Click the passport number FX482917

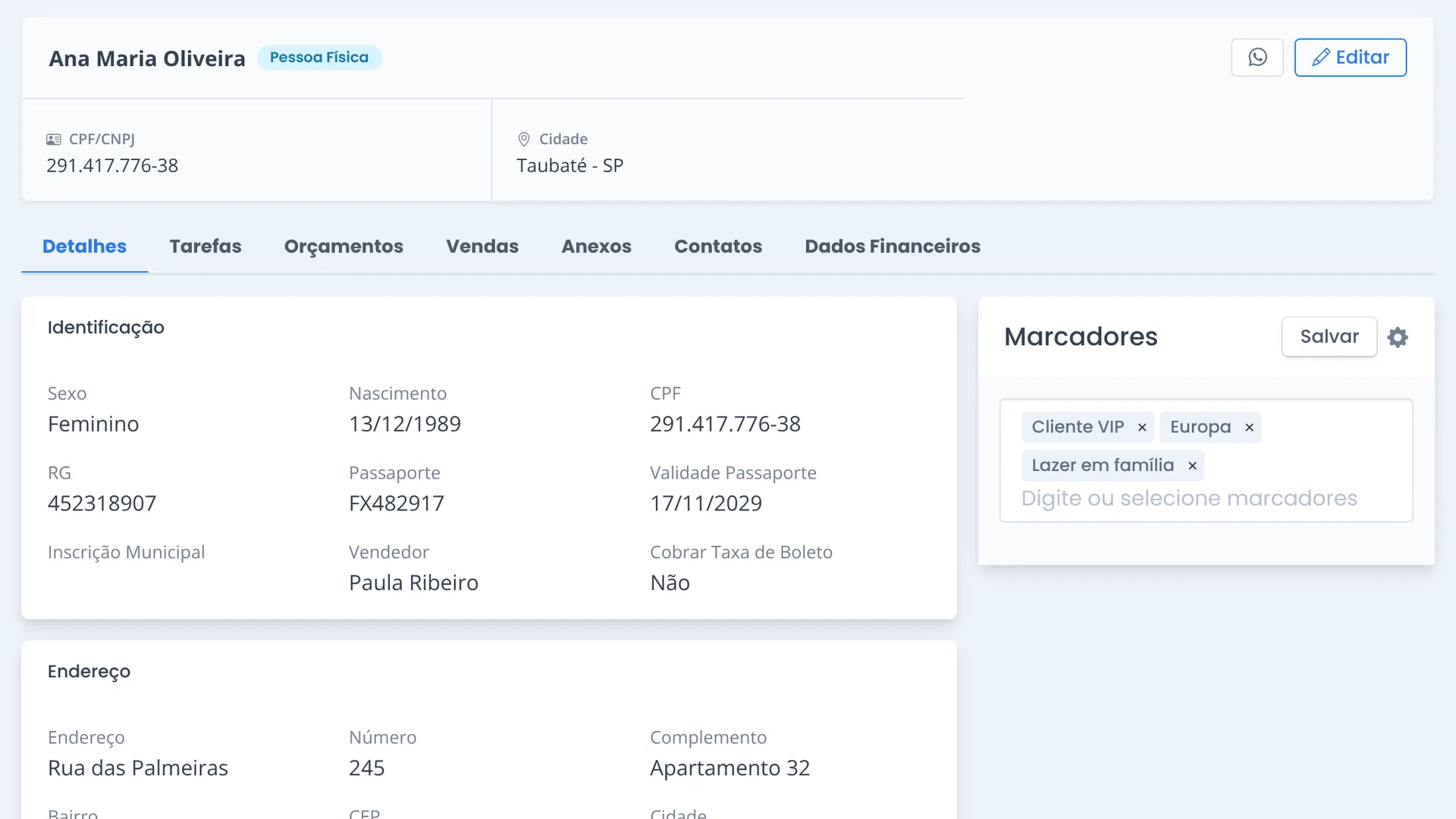tap(397, 504)
